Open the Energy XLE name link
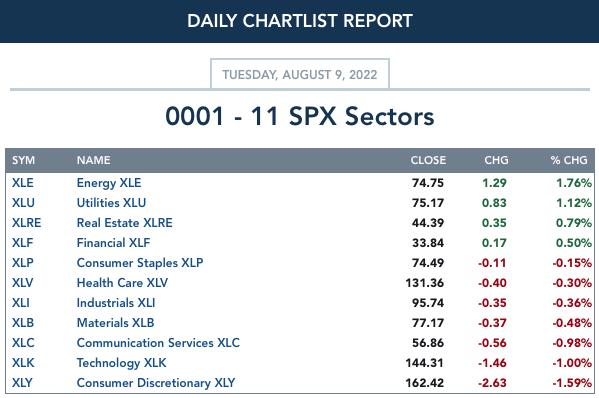Screen dimensions: 599x398 (x=109, y=183)
